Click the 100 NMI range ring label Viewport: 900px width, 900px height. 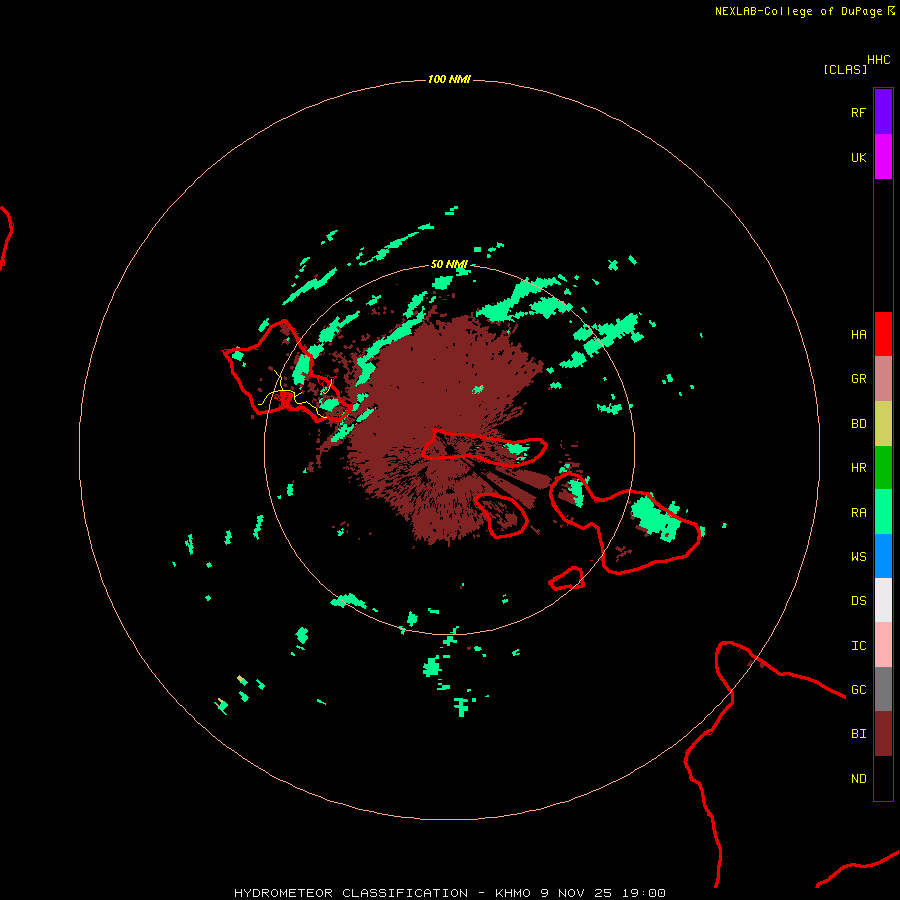(x=449, y=79)
